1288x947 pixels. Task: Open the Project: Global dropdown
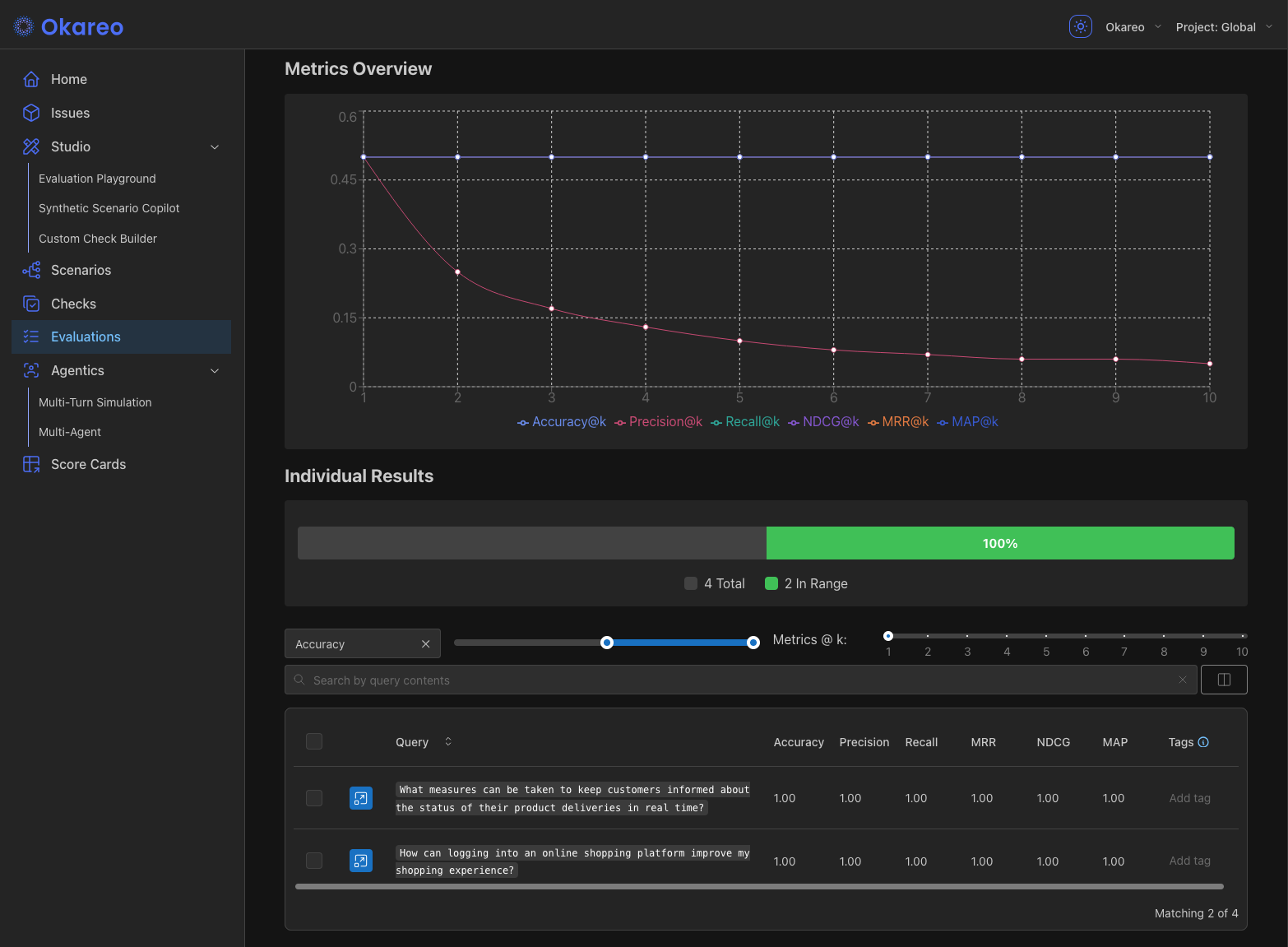coord(1224,27)
